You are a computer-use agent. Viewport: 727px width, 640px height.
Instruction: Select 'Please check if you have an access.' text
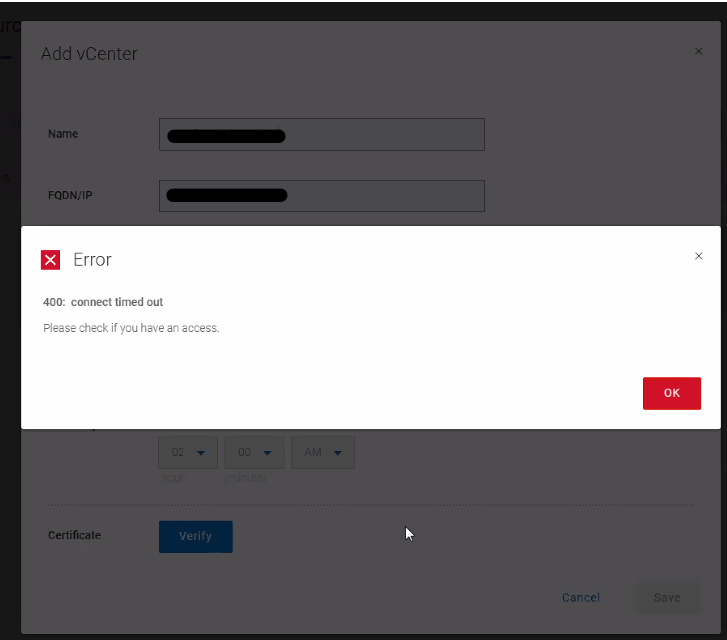[131, 328]
